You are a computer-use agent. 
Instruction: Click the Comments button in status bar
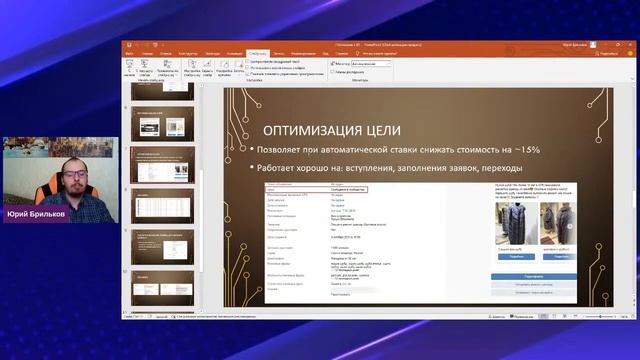(x=522, y=316)
